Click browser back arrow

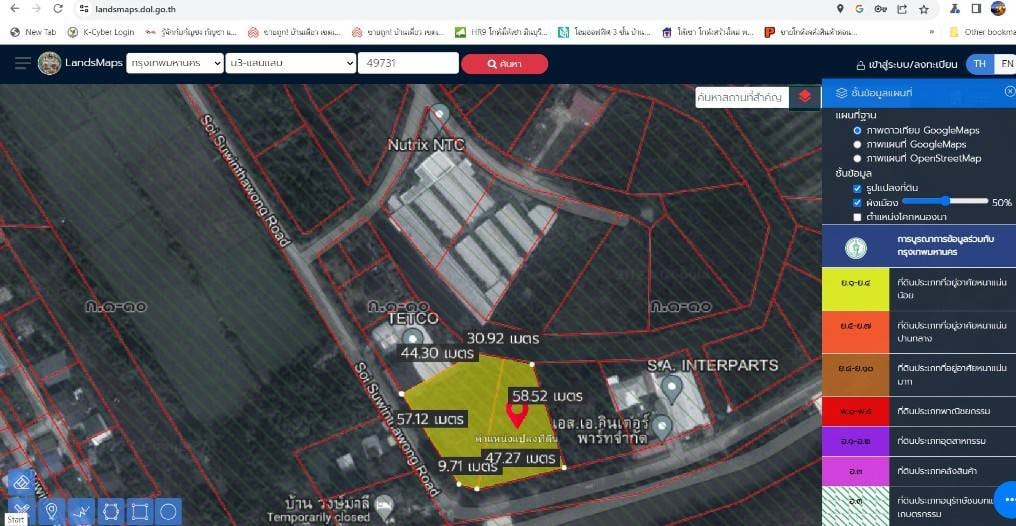(x=15, y=9)
